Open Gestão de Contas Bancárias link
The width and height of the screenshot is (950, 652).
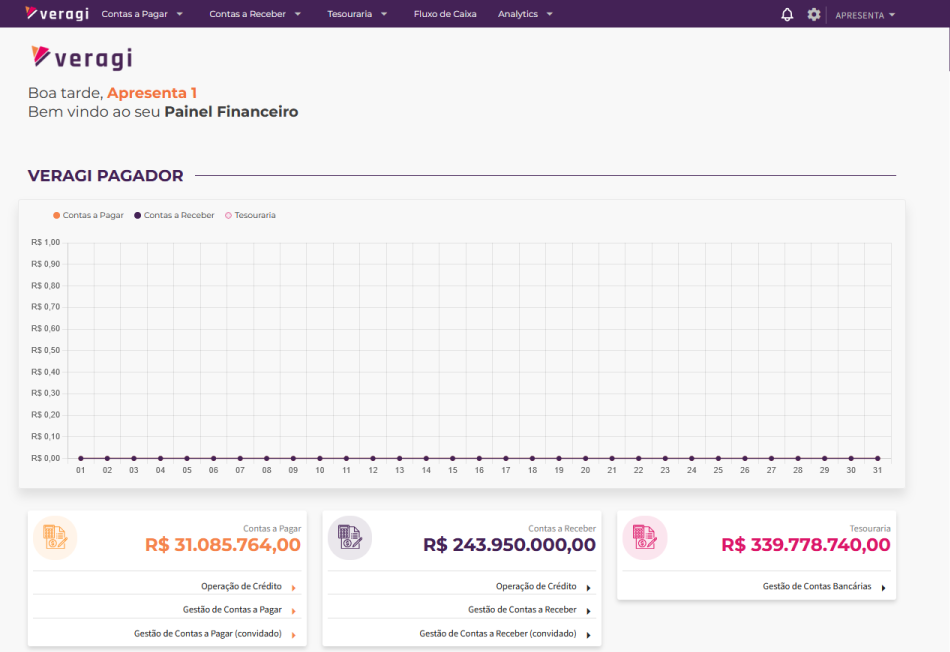[817, 587]
